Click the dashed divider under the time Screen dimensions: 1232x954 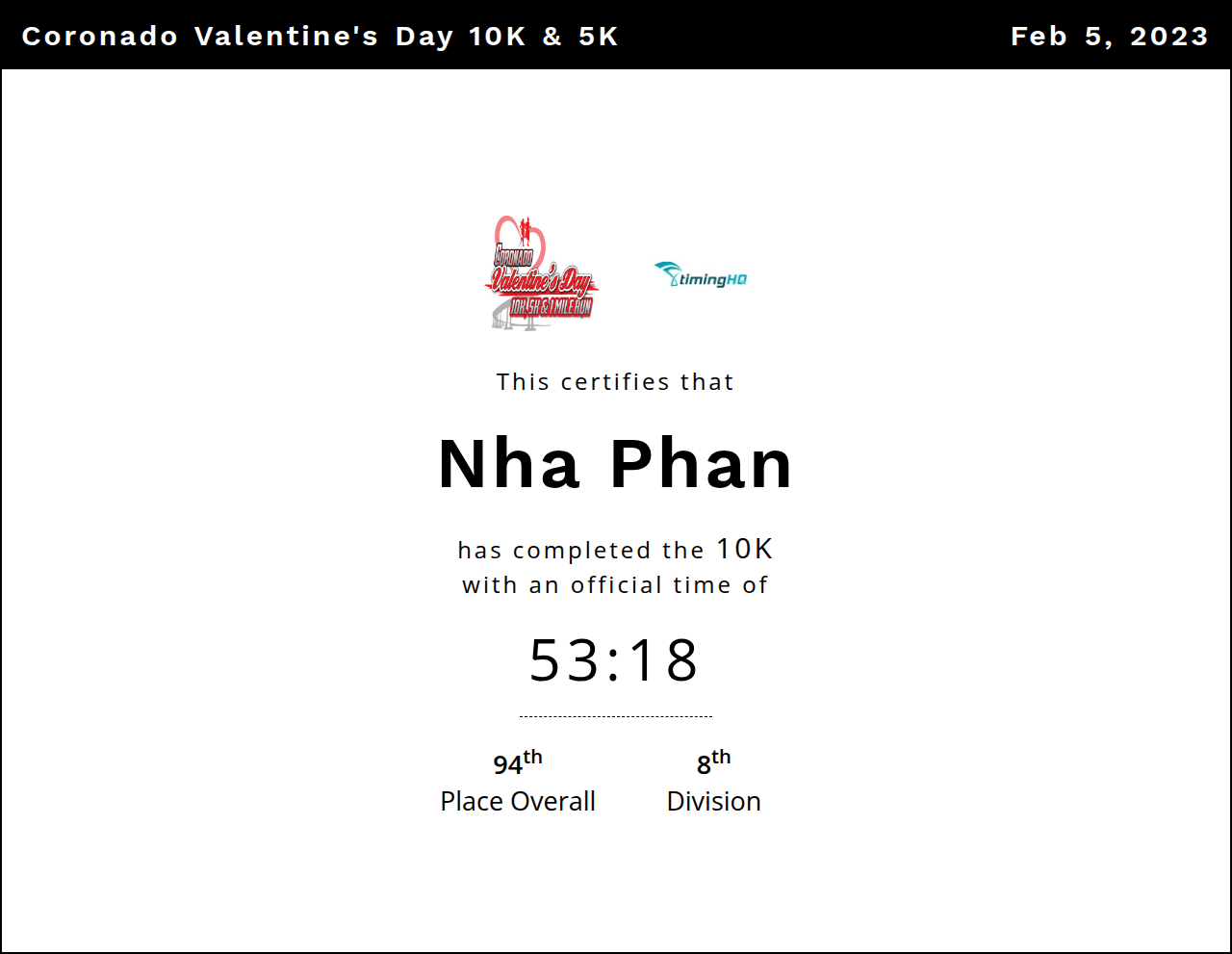point(615,716)
